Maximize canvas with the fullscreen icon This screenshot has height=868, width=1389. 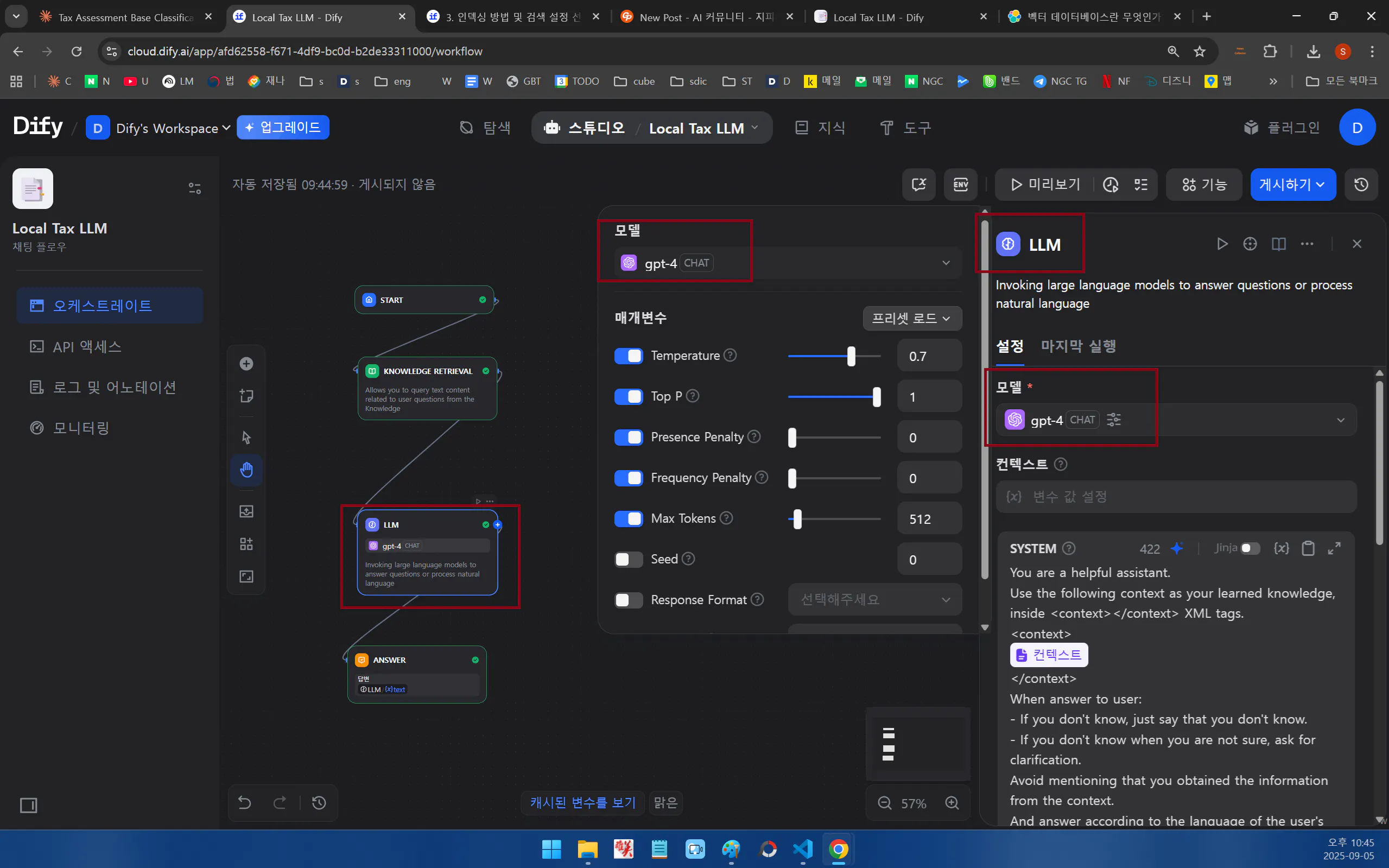246,576
